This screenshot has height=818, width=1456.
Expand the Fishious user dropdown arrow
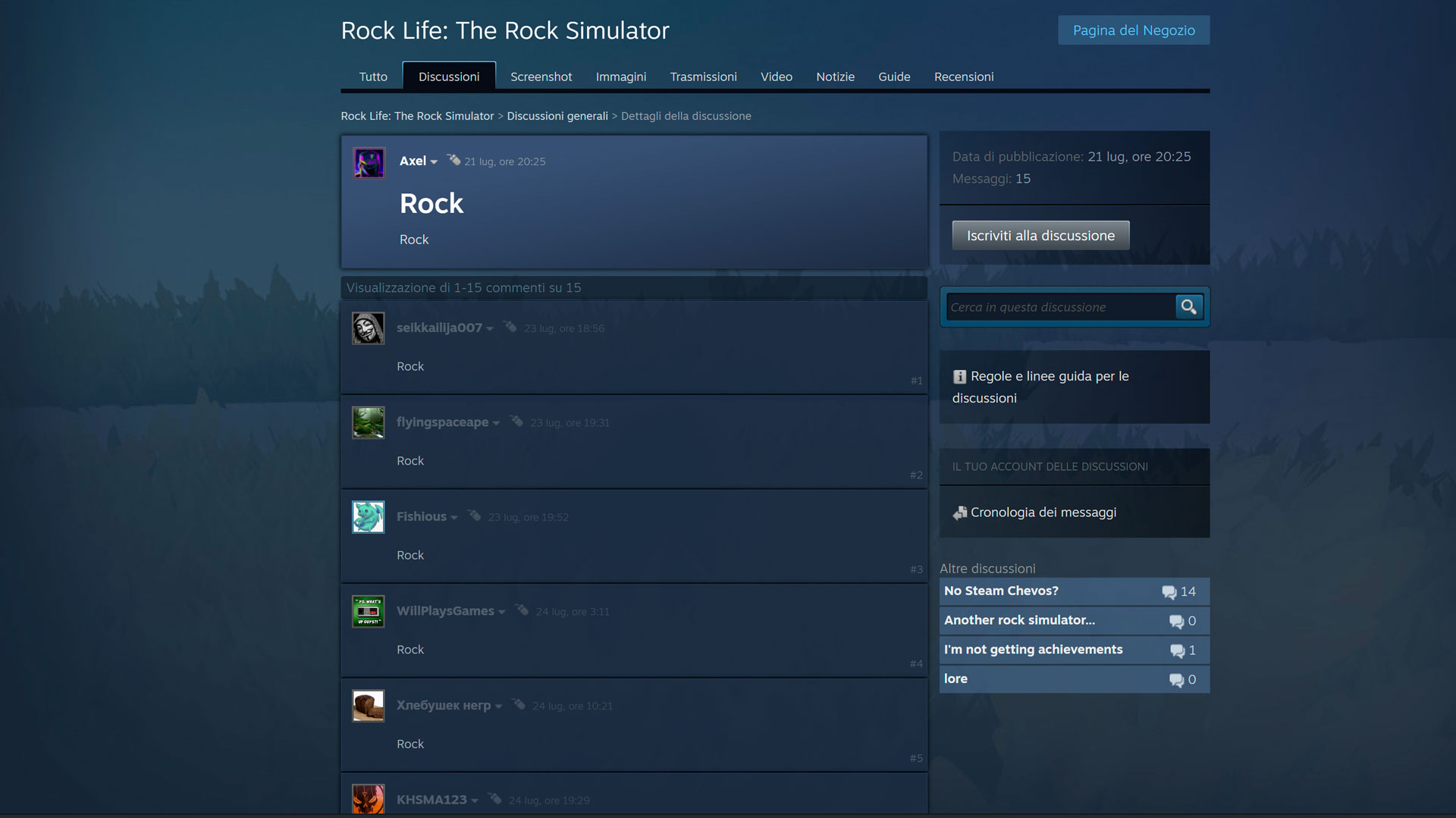pyautogui.click(x=453, y=518)
